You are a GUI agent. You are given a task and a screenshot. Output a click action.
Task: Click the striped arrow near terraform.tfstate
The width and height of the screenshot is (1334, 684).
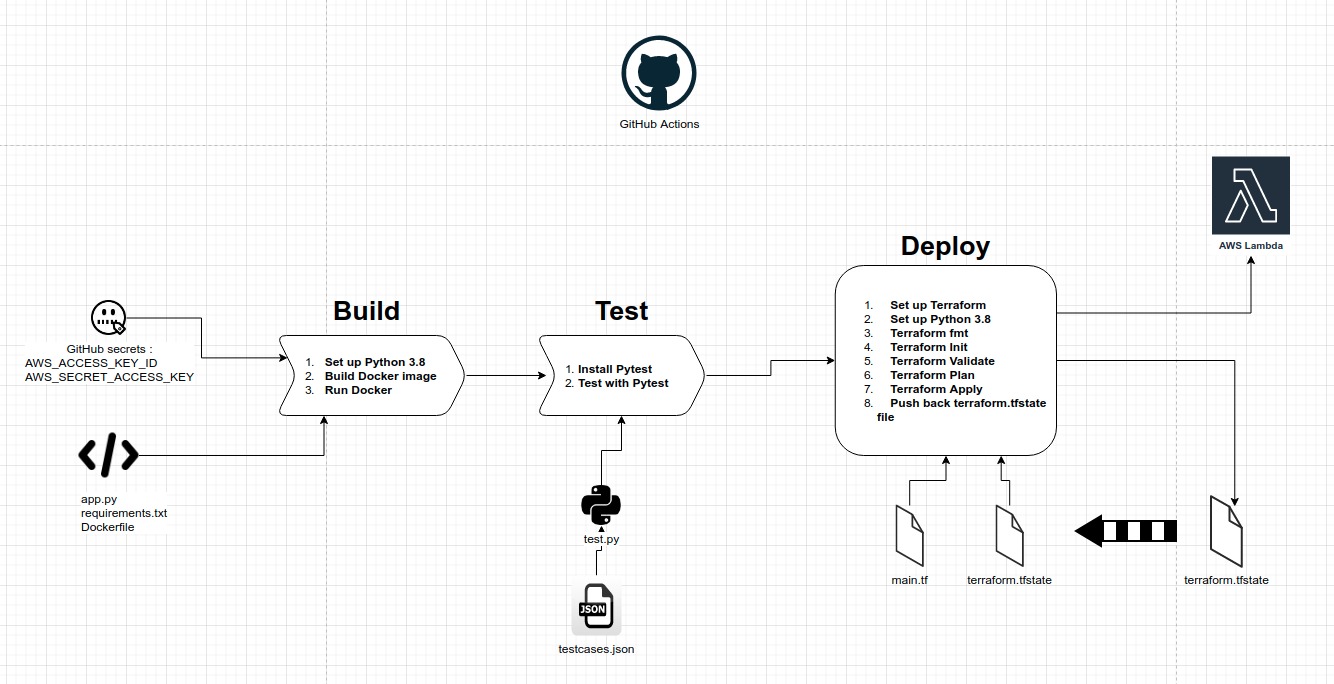pyautogui.click(x=1123, y=531)
